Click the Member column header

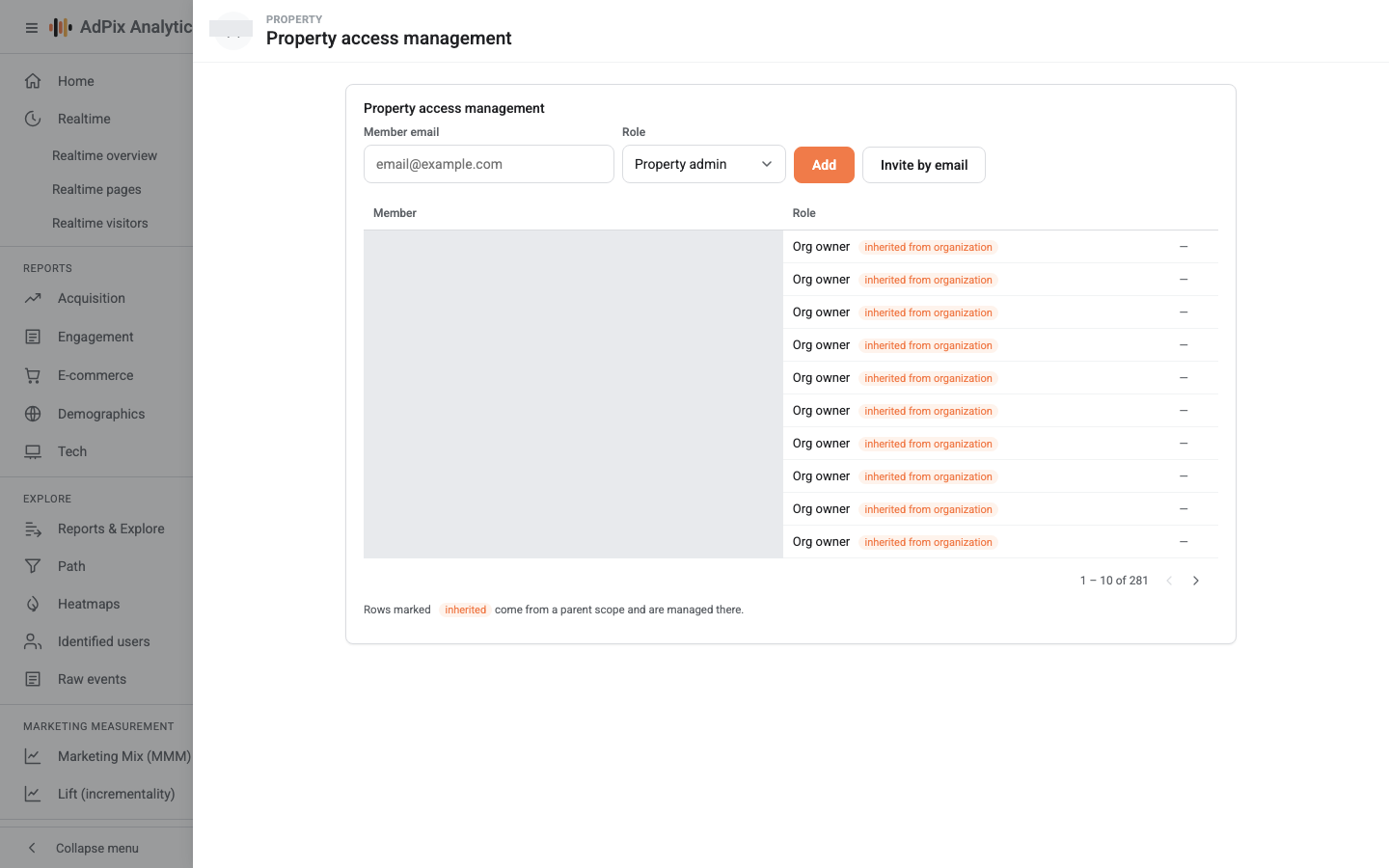(x=395, y=213)
